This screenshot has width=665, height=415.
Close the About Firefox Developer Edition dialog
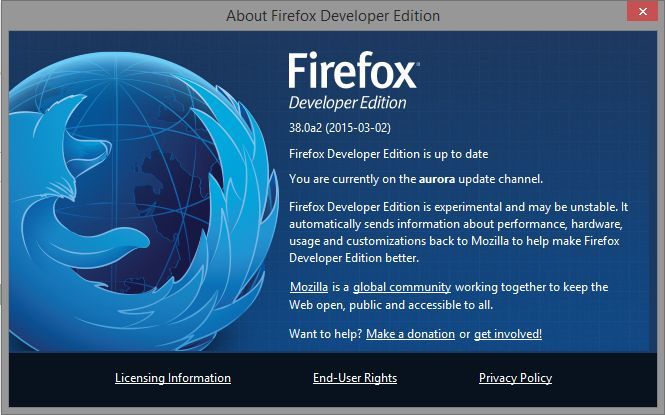click(643, 11)
